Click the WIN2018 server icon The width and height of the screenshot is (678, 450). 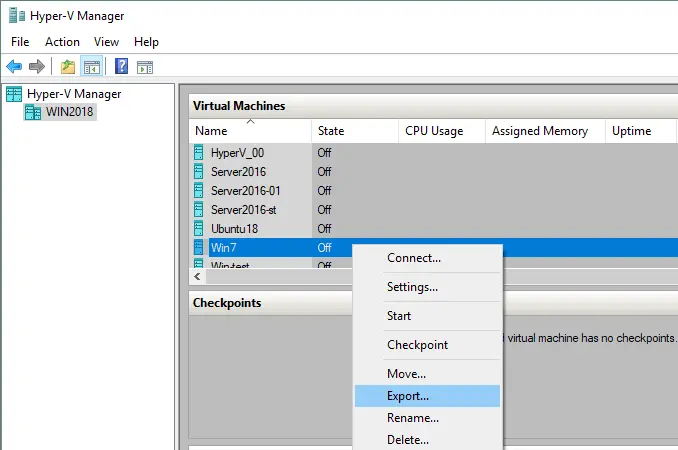click(x=33, y=112)
